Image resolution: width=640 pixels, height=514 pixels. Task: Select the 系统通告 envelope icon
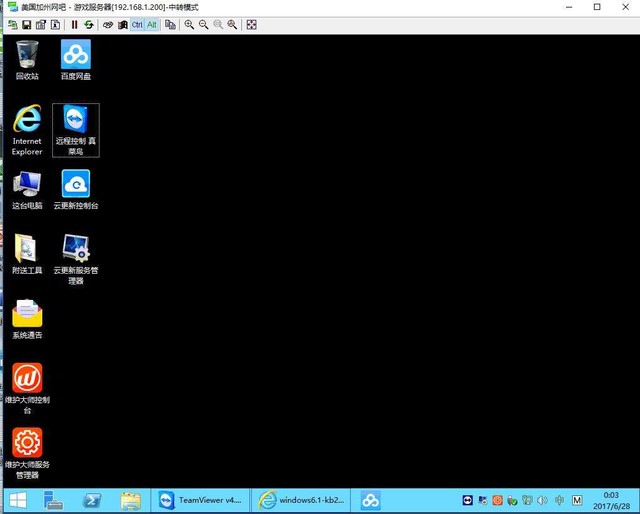coord(27,319)
